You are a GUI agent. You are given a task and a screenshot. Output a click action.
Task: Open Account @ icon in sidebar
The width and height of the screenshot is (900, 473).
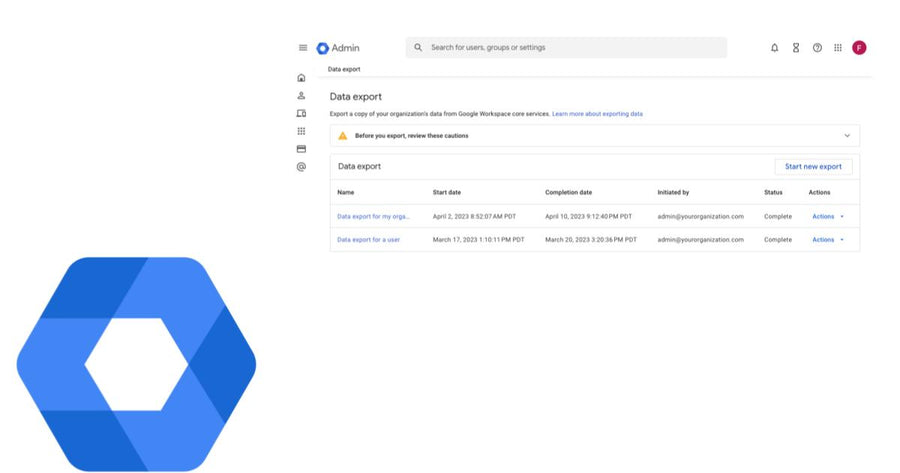[301, 166]
